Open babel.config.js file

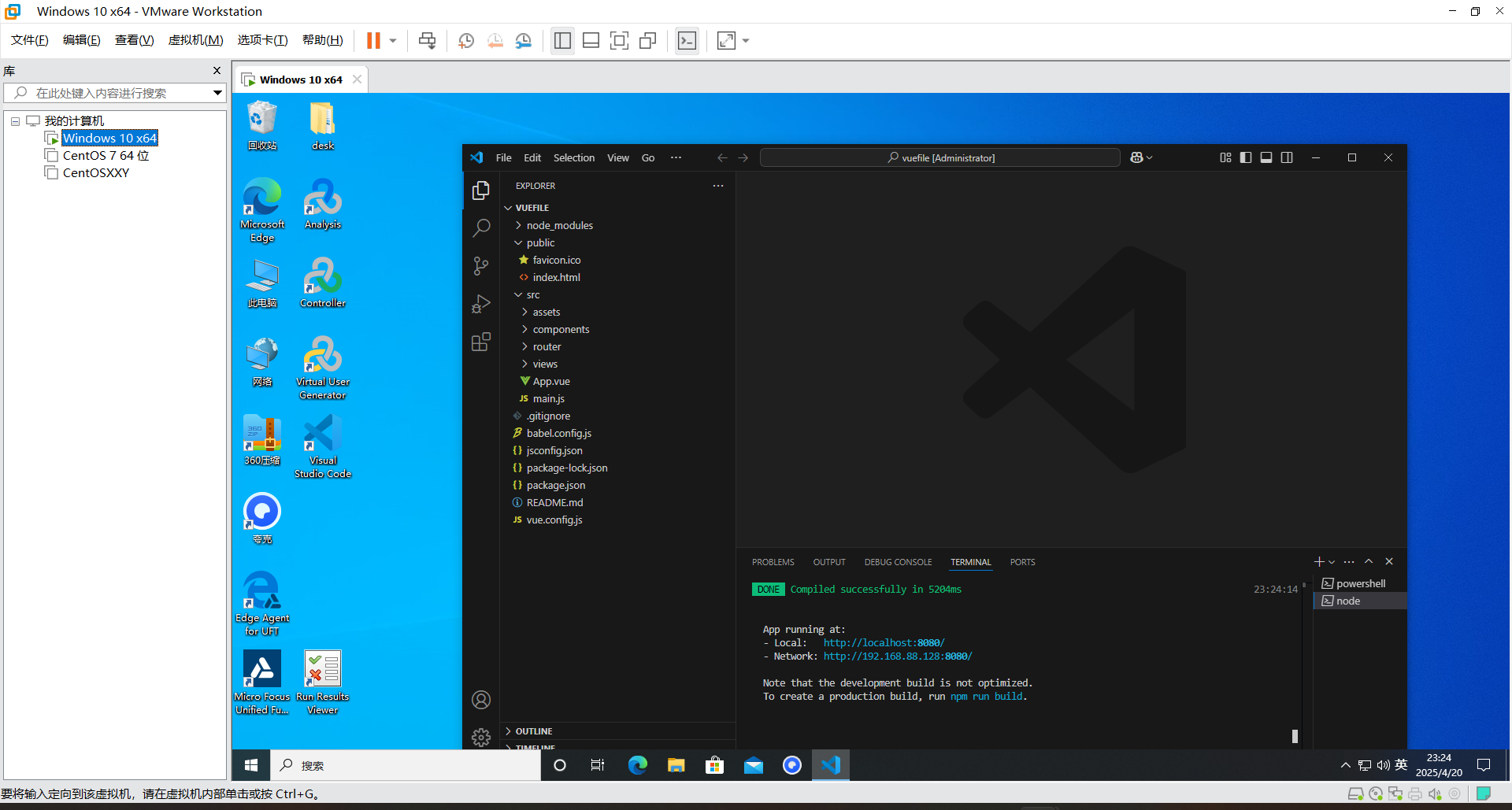tap(617, 433)
